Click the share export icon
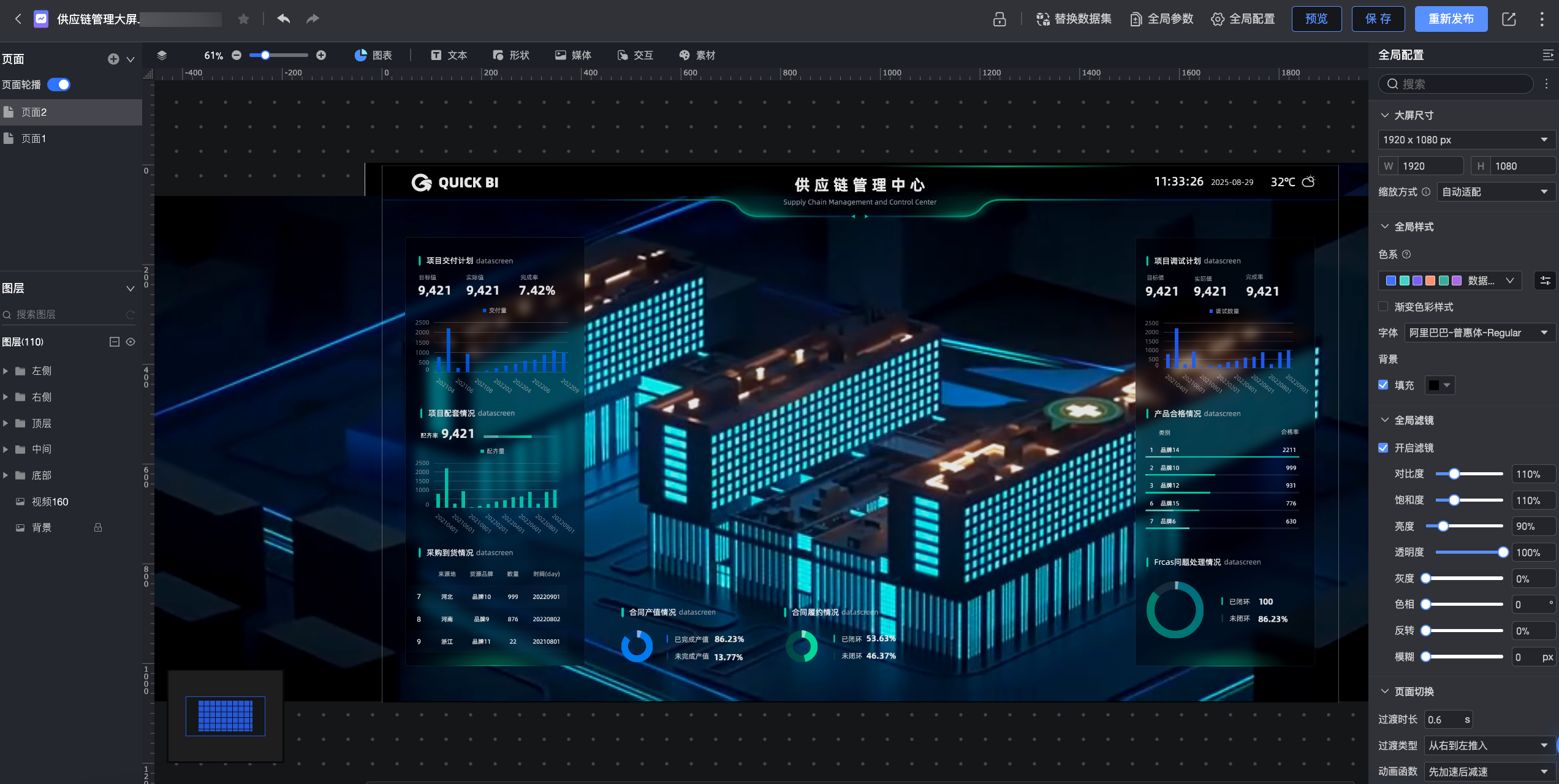1559x784 pixels. point(1509,19)
